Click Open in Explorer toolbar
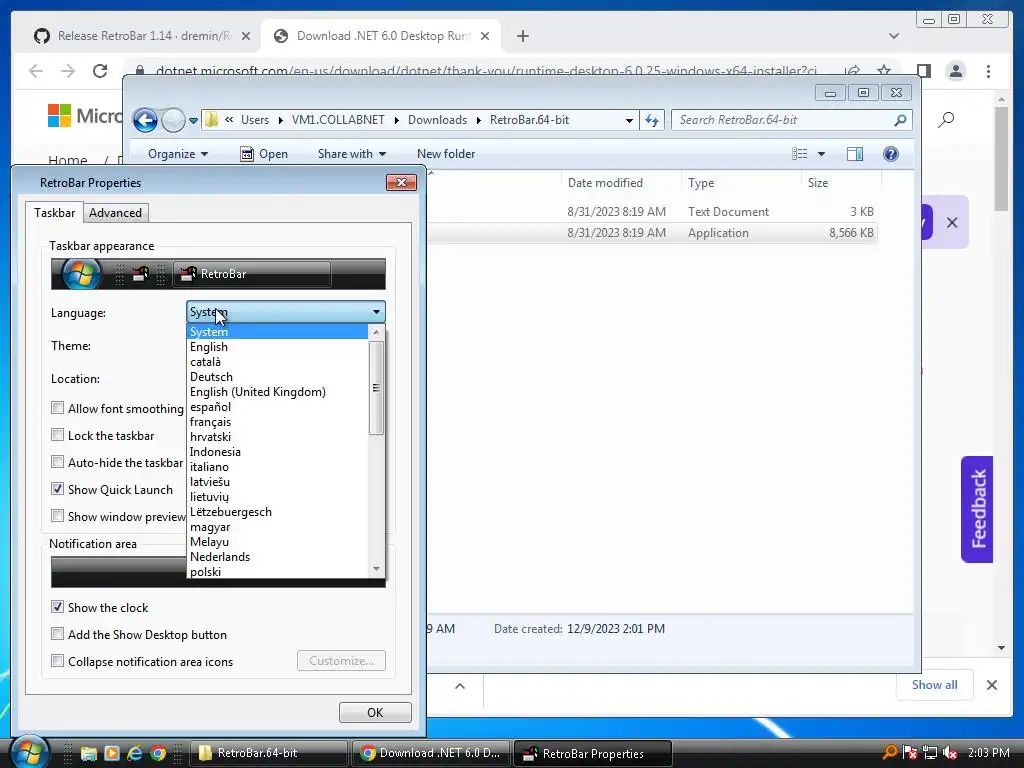The width and height of the screenshot is (1024, 768). [264, 153]
